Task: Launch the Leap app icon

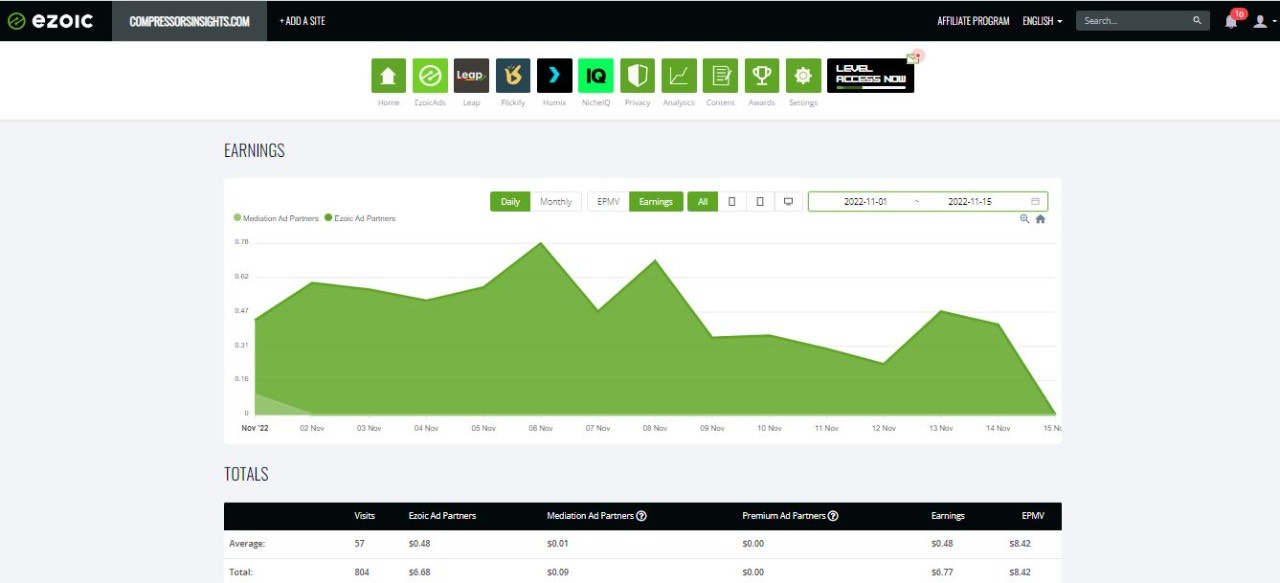Action: tap(471, 75)
